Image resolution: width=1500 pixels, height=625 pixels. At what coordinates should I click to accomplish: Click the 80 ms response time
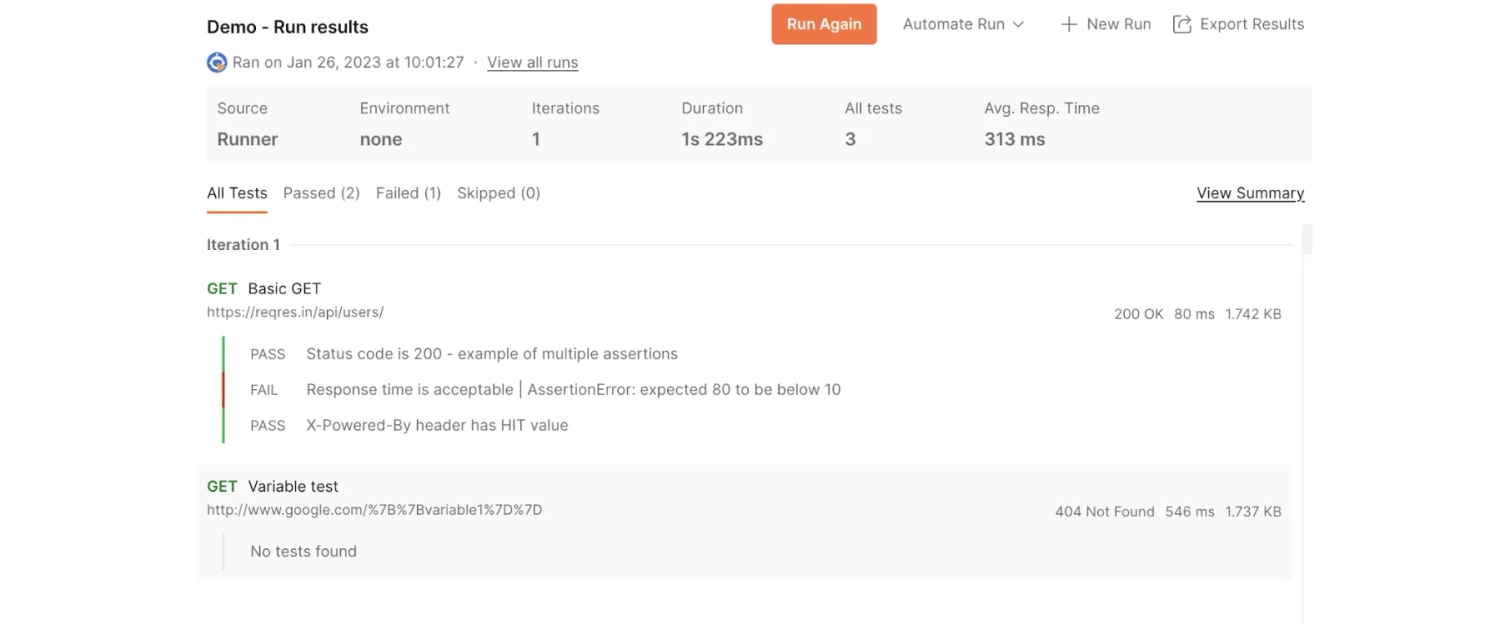tap(1194, 314)
